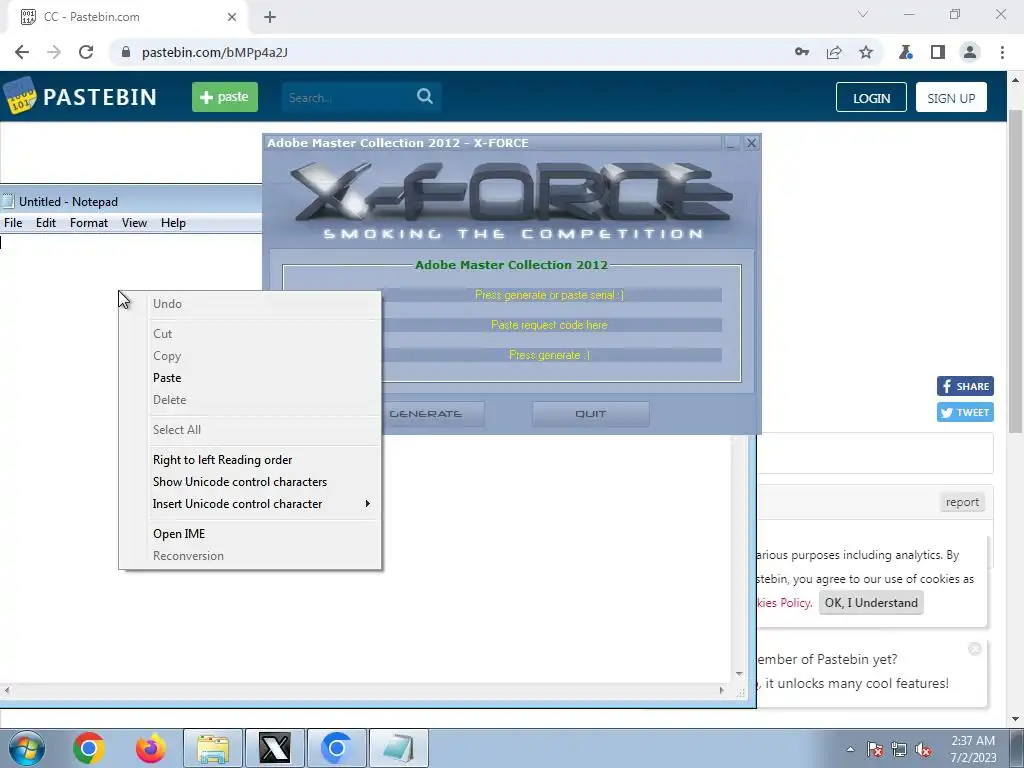The image size is (1024, 768).
Task: Switch to X-FORCE app in taskbar
Action: [275, 748]
